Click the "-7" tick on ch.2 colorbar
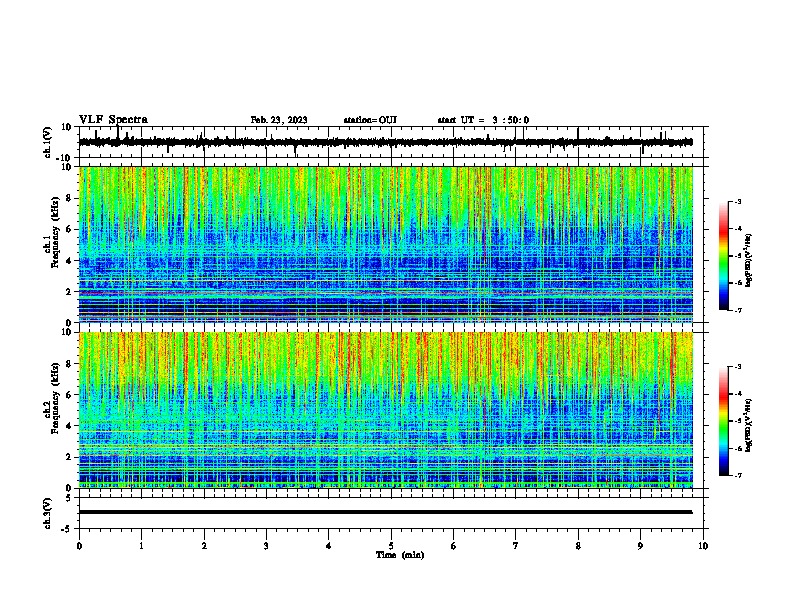Image resolution: width=792 pixels, height=612 pixels. tap(737, 476)
